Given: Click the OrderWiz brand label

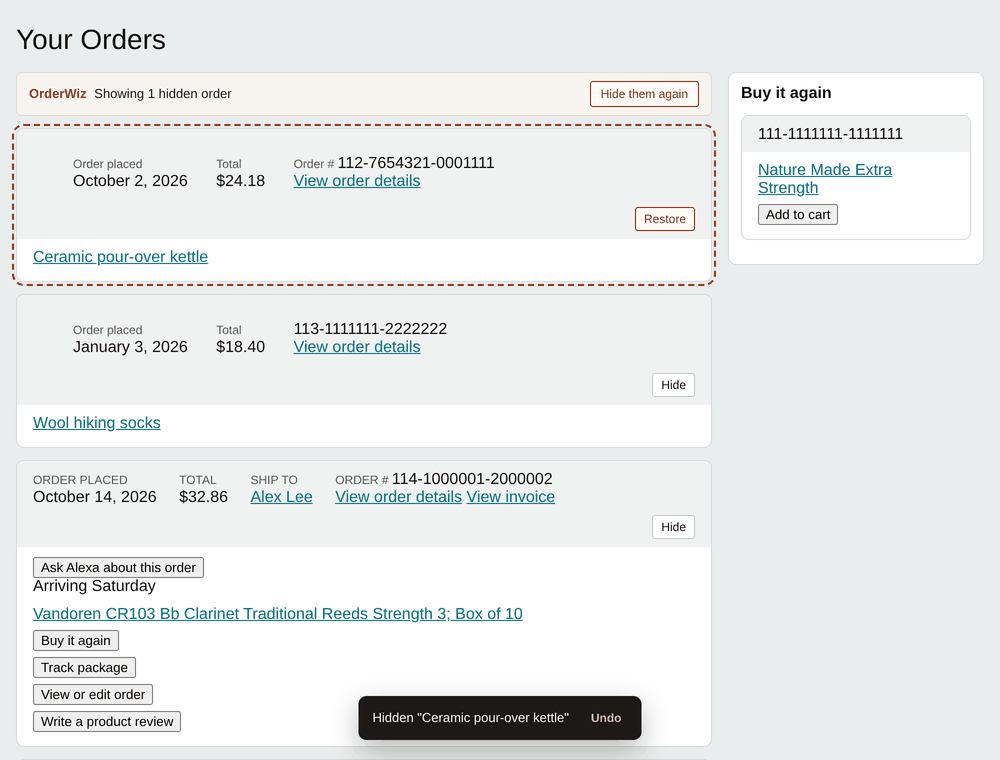Looking at the screenshot, I should tap(57, 94).
